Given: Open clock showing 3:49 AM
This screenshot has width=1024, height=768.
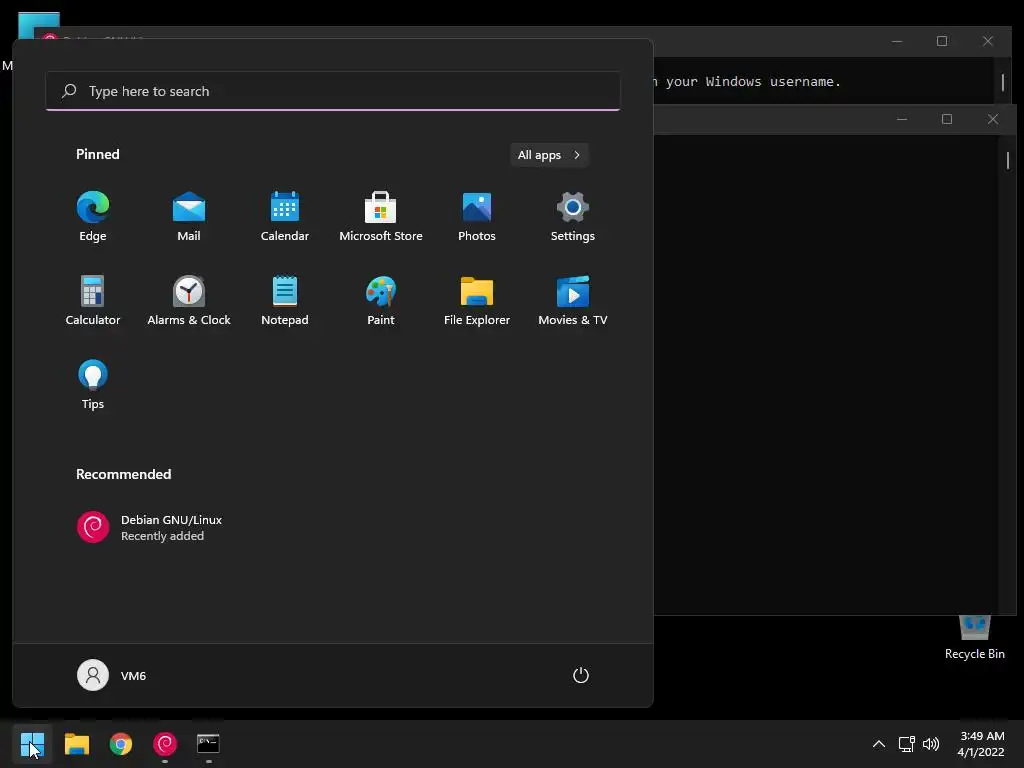Looking at the screenshot, I should (x=981, y=744).
